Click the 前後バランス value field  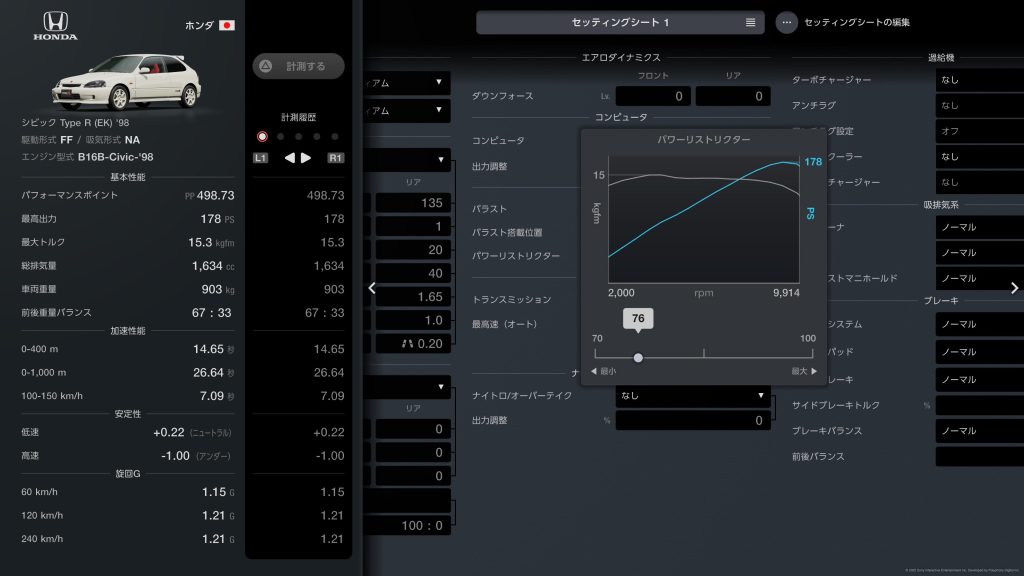click(x=980, y=456)
